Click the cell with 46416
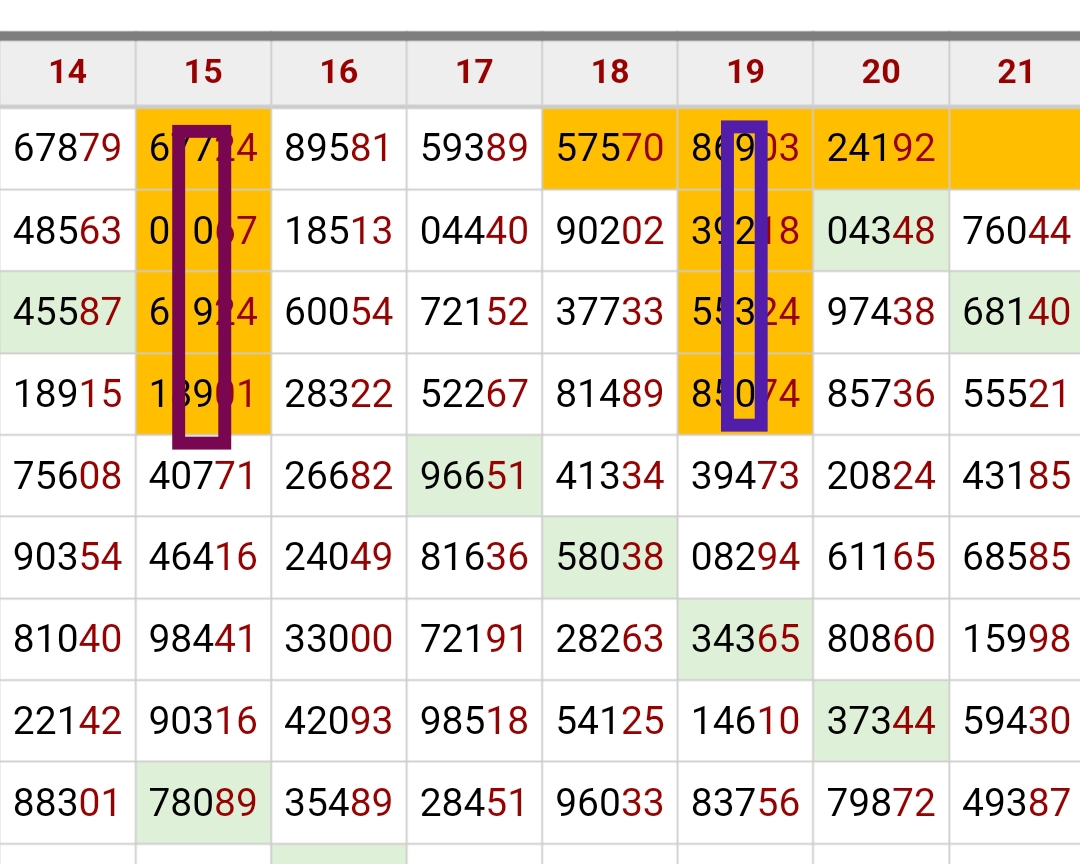 coord(203,557)
